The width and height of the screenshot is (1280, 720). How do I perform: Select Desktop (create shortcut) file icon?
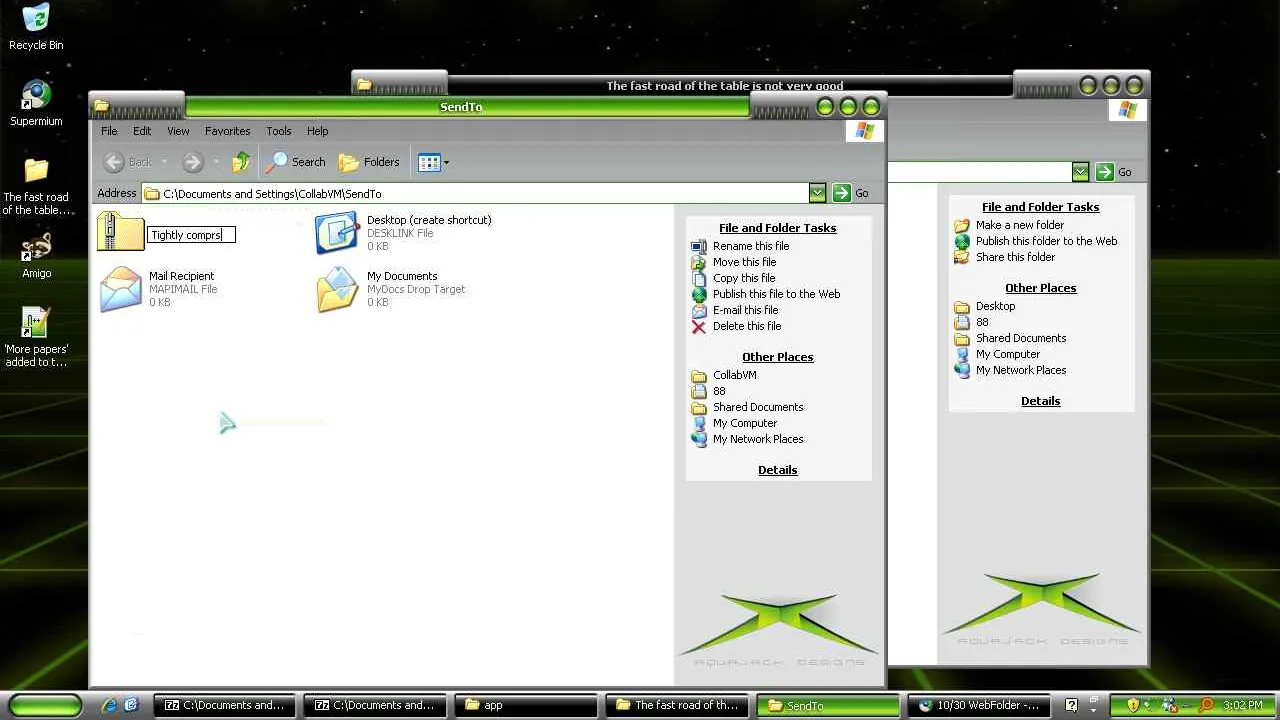(x=337, y=233)
